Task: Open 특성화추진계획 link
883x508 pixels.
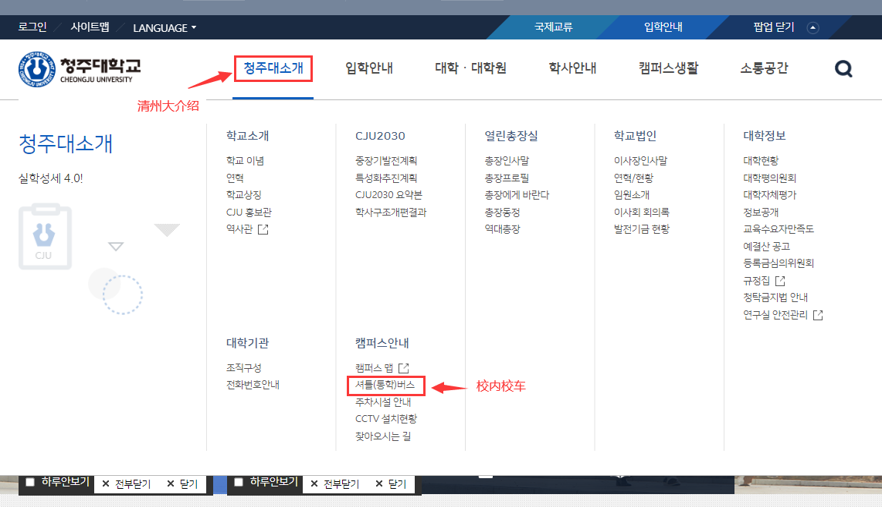Action: tap(386, 178)
